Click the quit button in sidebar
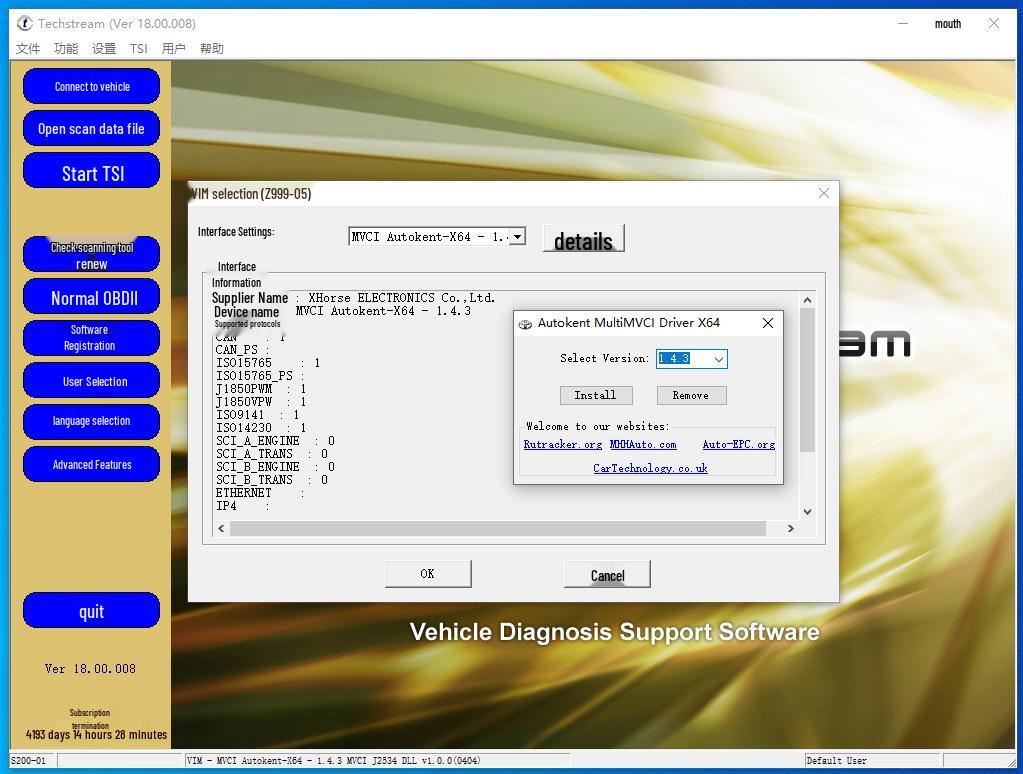The height and width of the screenshot is (774, 1023). pyautogui.click(x=91, y=611)
